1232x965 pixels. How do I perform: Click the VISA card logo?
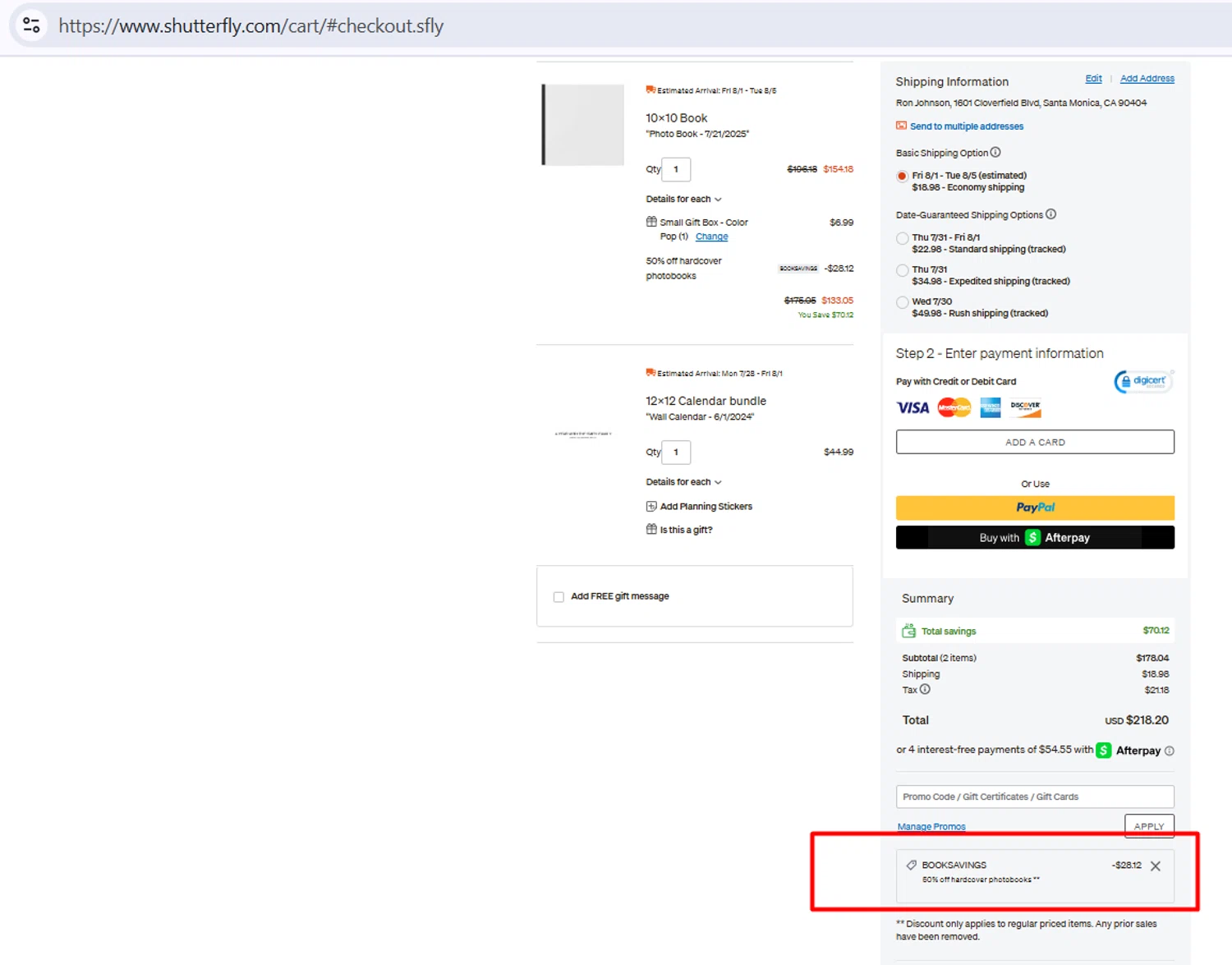[x=913, y=408]
